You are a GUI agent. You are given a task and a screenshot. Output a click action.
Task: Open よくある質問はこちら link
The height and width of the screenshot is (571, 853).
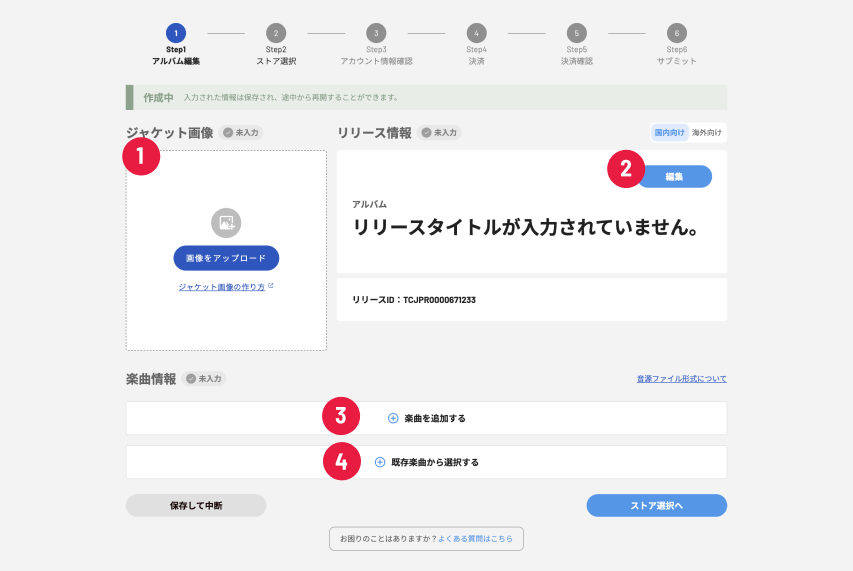click(475, 538)
